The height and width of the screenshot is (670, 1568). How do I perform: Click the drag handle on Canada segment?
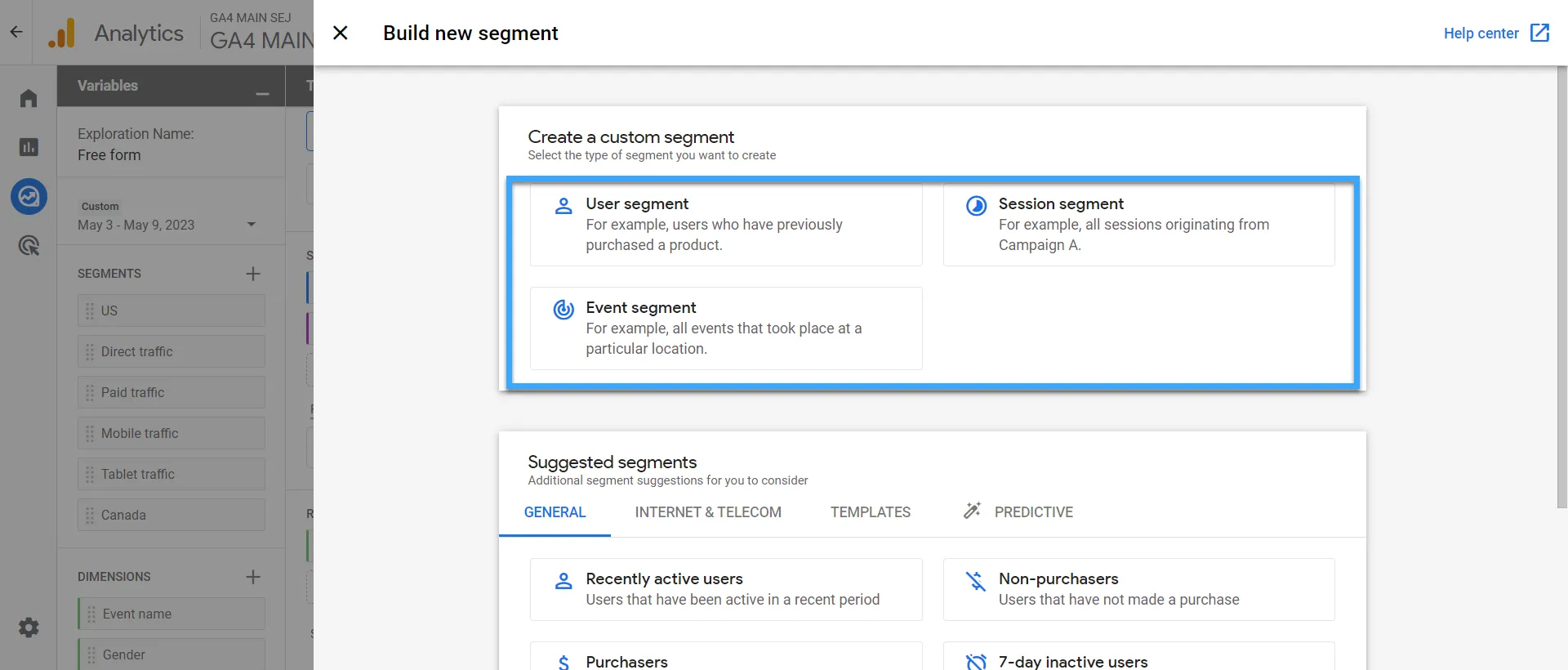pos(90,515)
